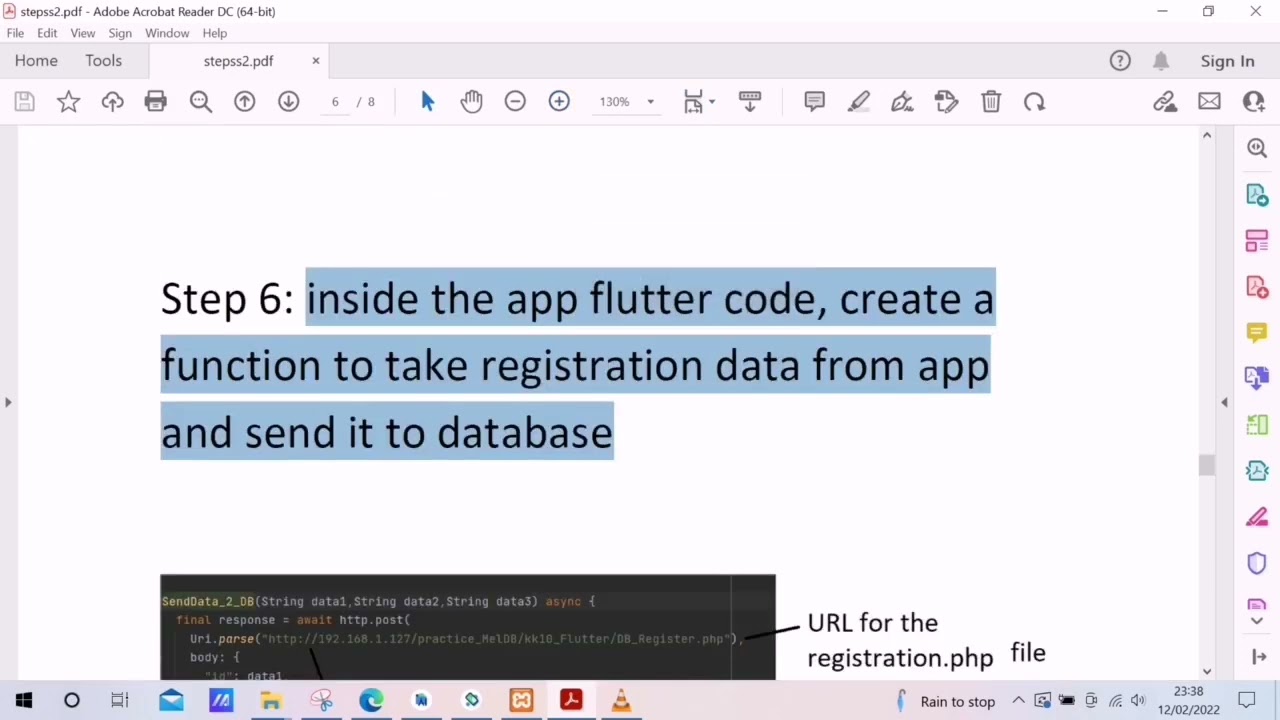1280x720 pixels.
Task: Select the Highlight text pen
Action: pos(859,101)
